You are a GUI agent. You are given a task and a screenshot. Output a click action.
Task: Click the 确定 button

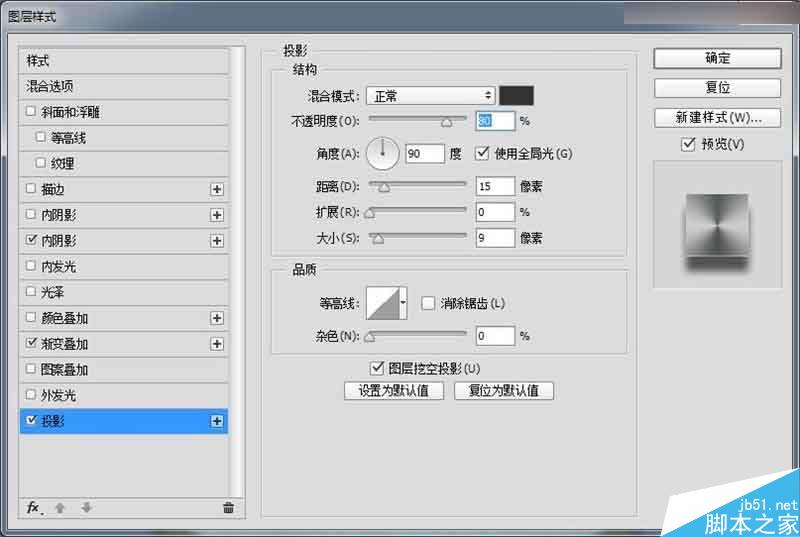pos(717,58)
